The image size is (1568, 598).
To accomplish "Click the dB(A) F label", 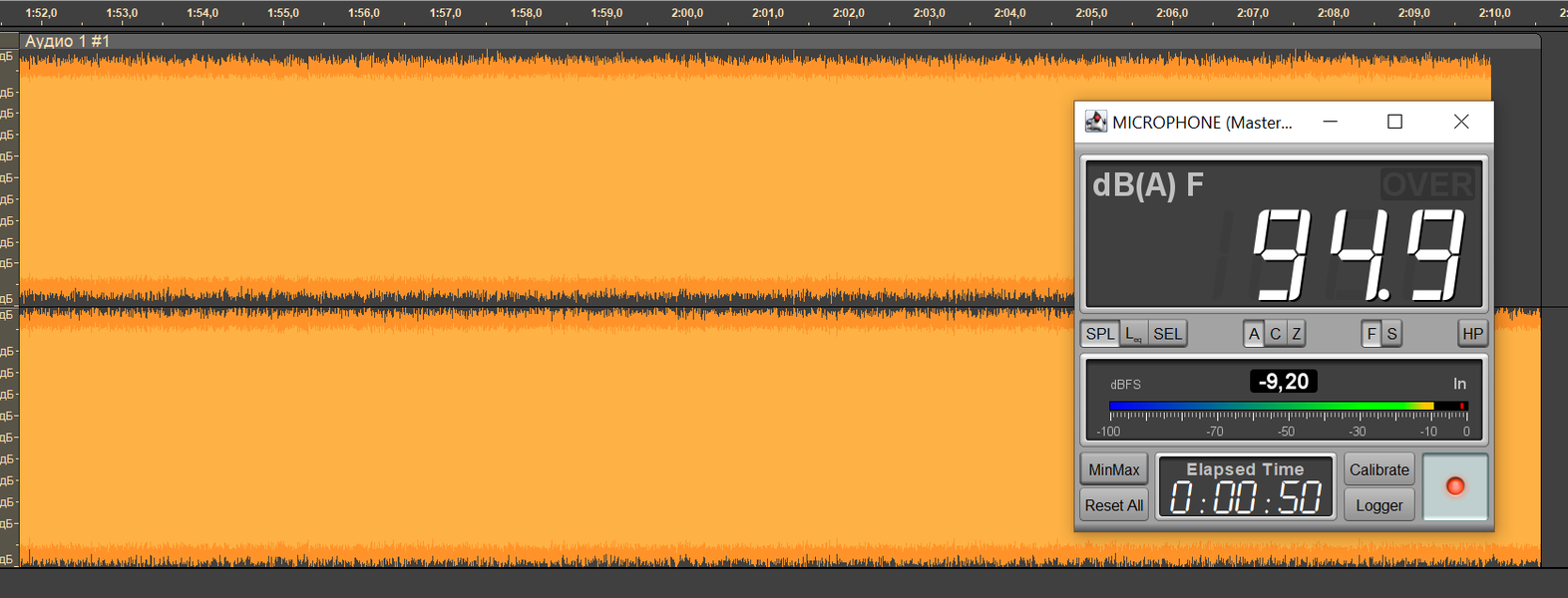I will pyautogui.click(x=1148, y=185).
